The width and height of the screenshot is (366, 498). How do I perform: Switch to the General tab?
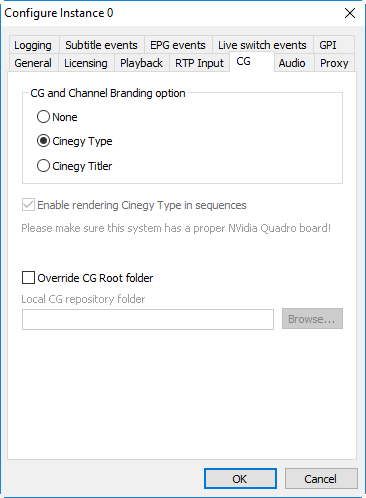33,63
